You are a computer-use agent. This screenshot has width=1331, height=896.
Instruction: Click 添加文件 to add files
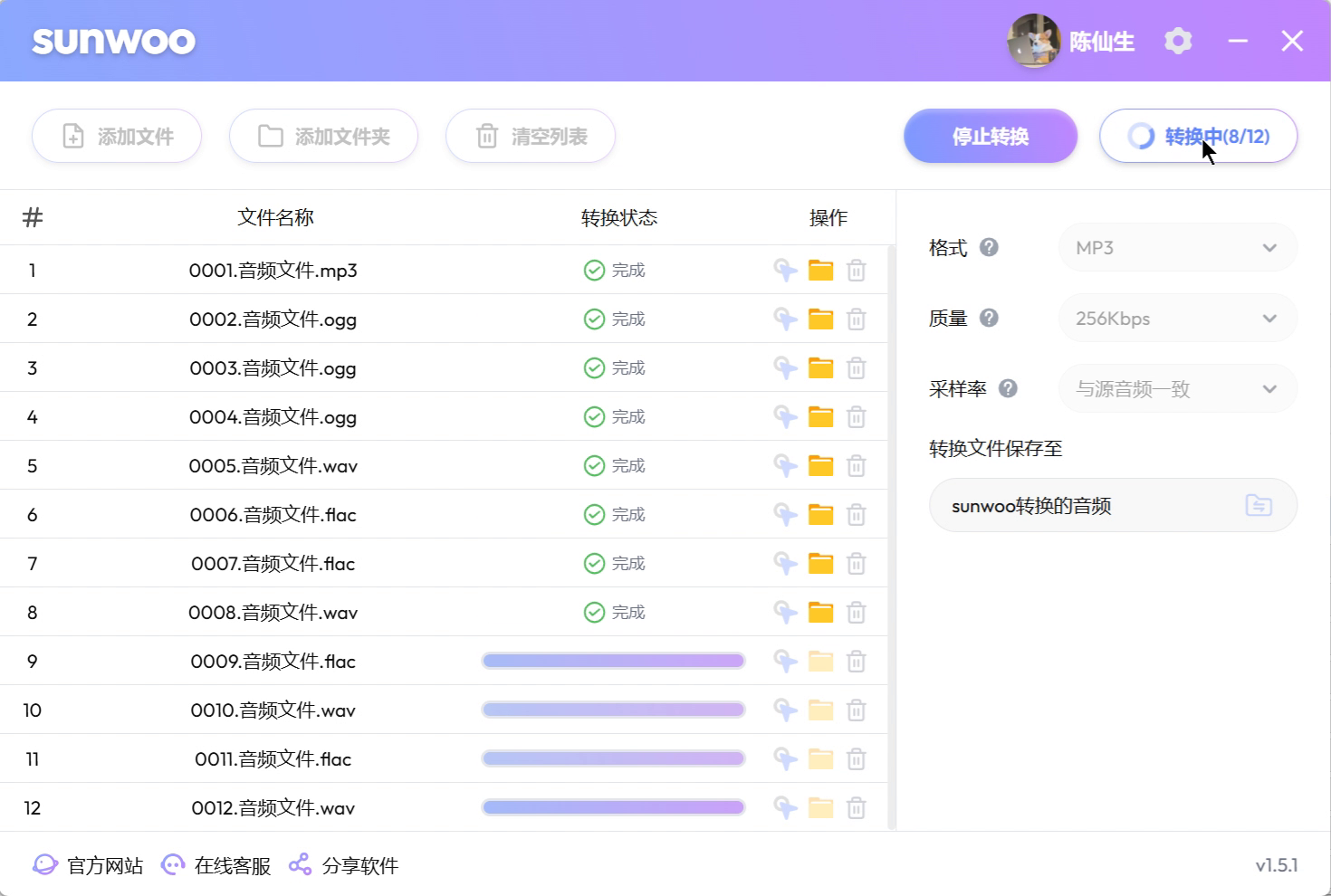coord(117,136)
